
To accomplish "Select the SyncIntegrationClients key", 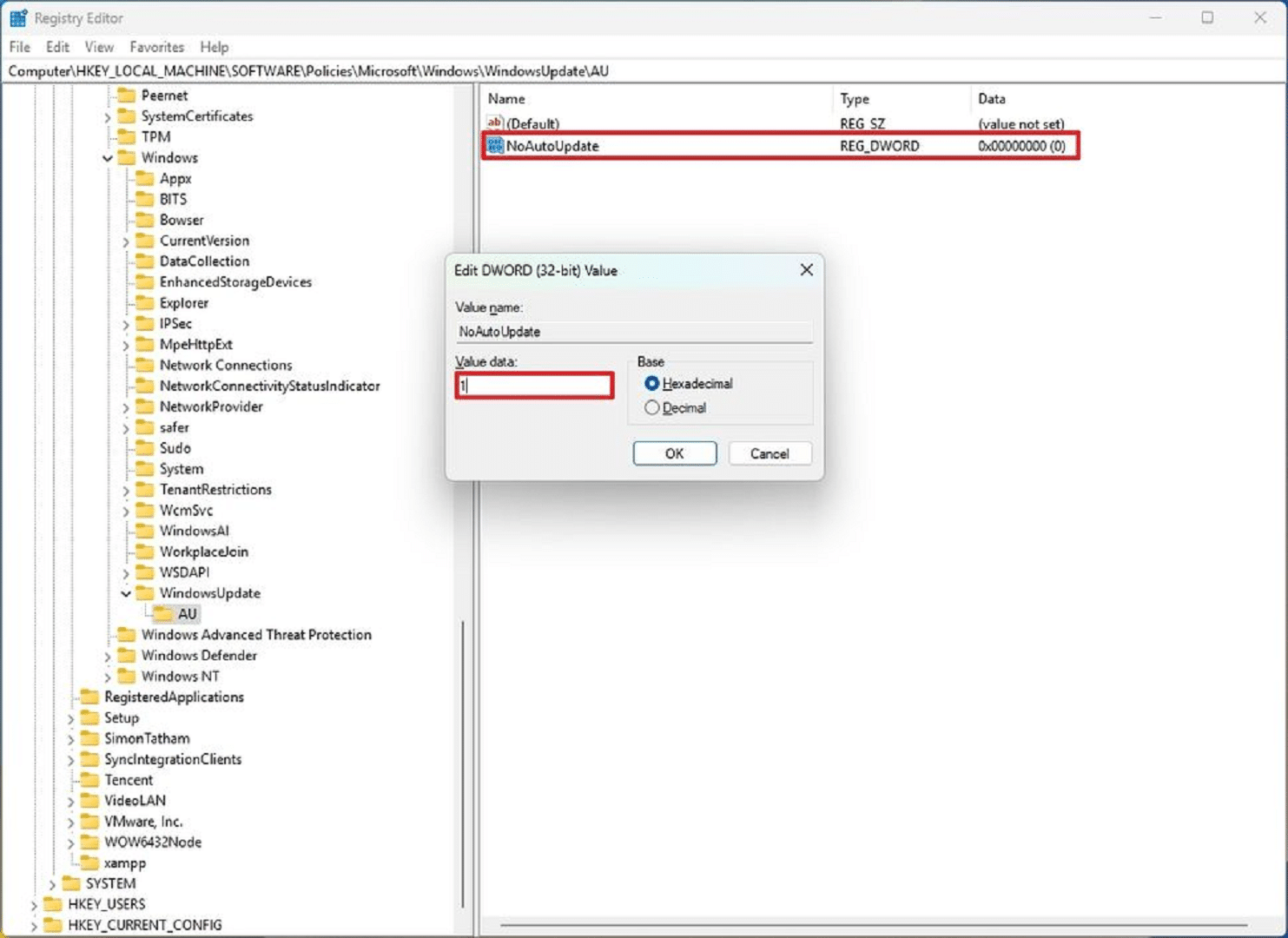I will pos(173,759).
